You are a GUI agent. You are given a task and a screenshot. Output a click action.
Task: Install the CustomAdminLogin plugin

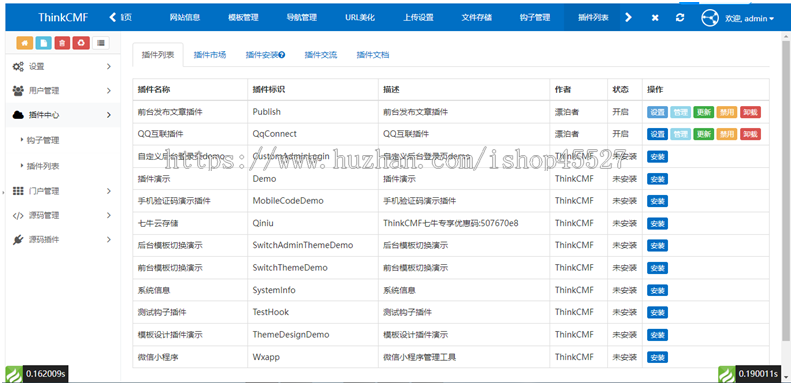pos(657,156)
